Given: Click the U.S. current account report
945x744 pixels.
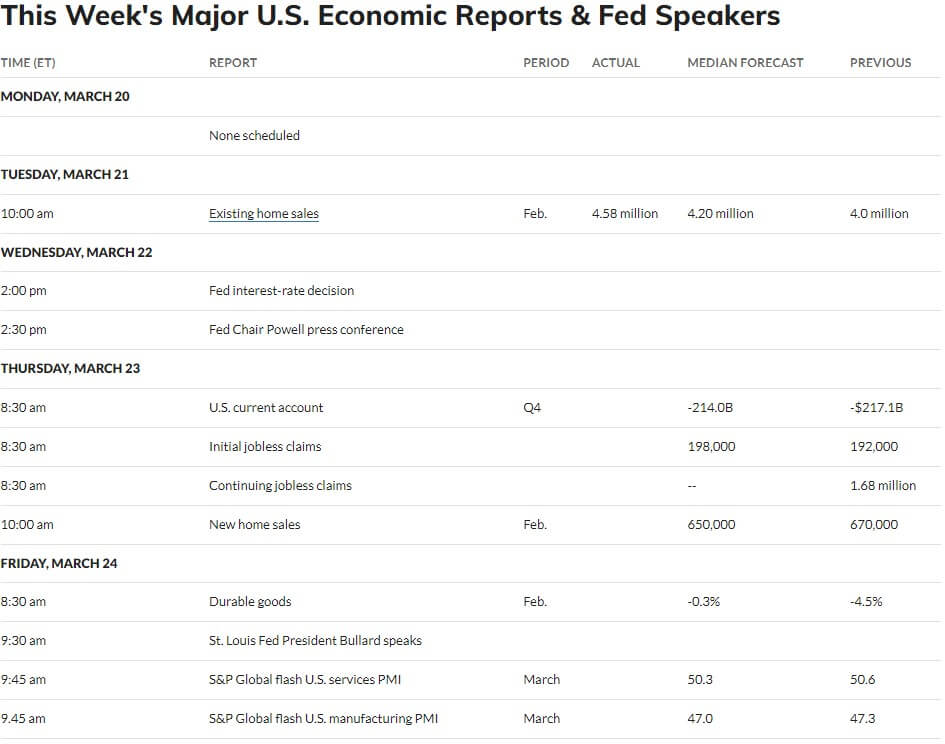Looking at the screenshot, I should pos(266,408).
